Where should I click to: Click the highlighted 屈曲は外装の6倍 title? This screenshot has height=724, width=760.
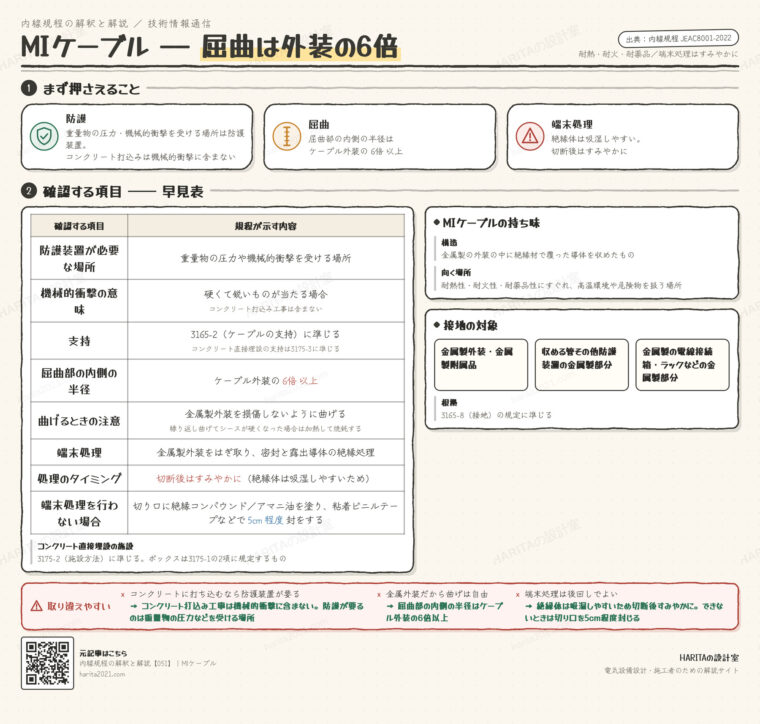[x=300, y=47]
